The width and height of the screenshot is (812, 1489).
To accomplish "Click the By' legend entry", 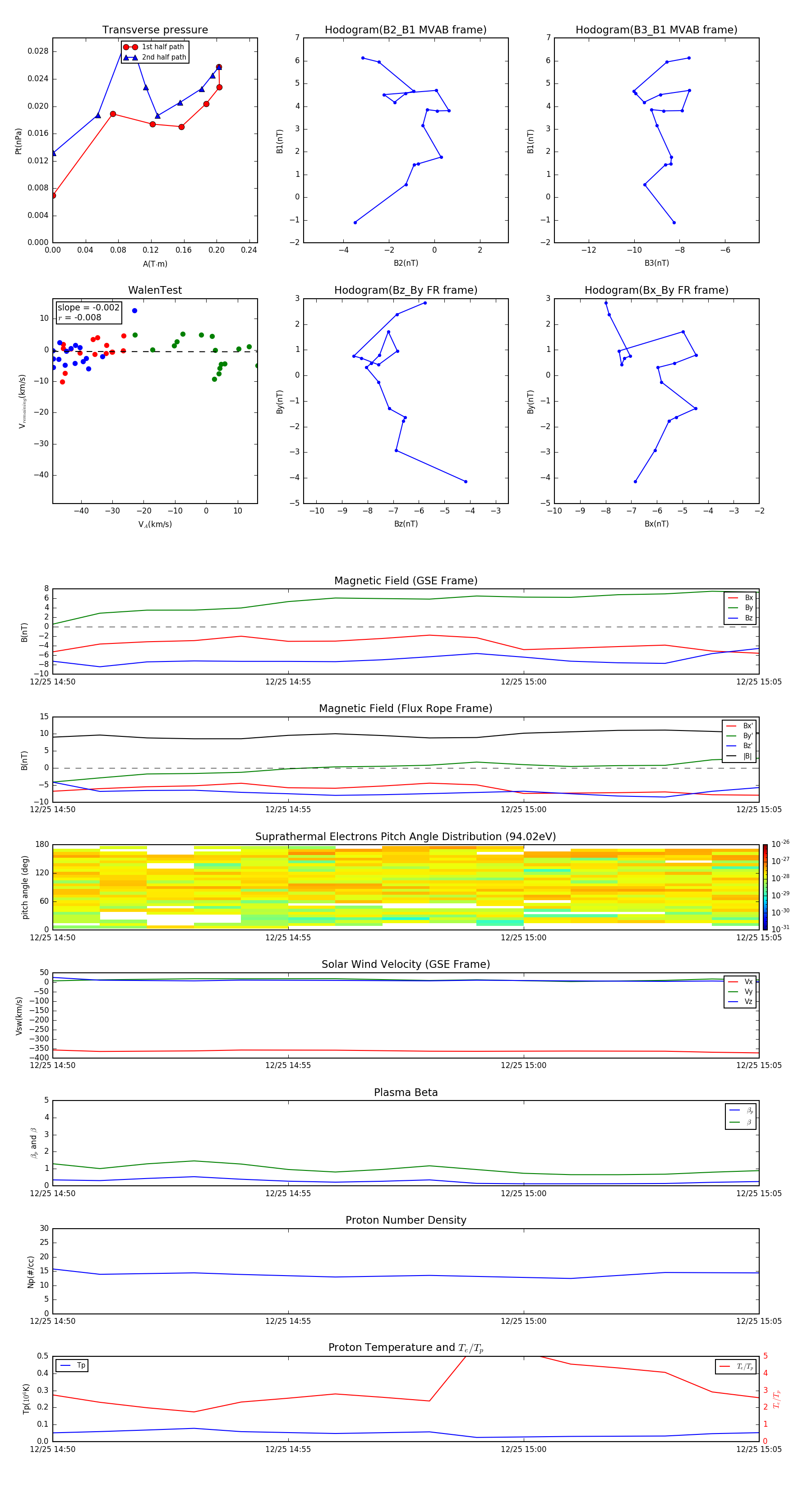I will tap(740, 736).
